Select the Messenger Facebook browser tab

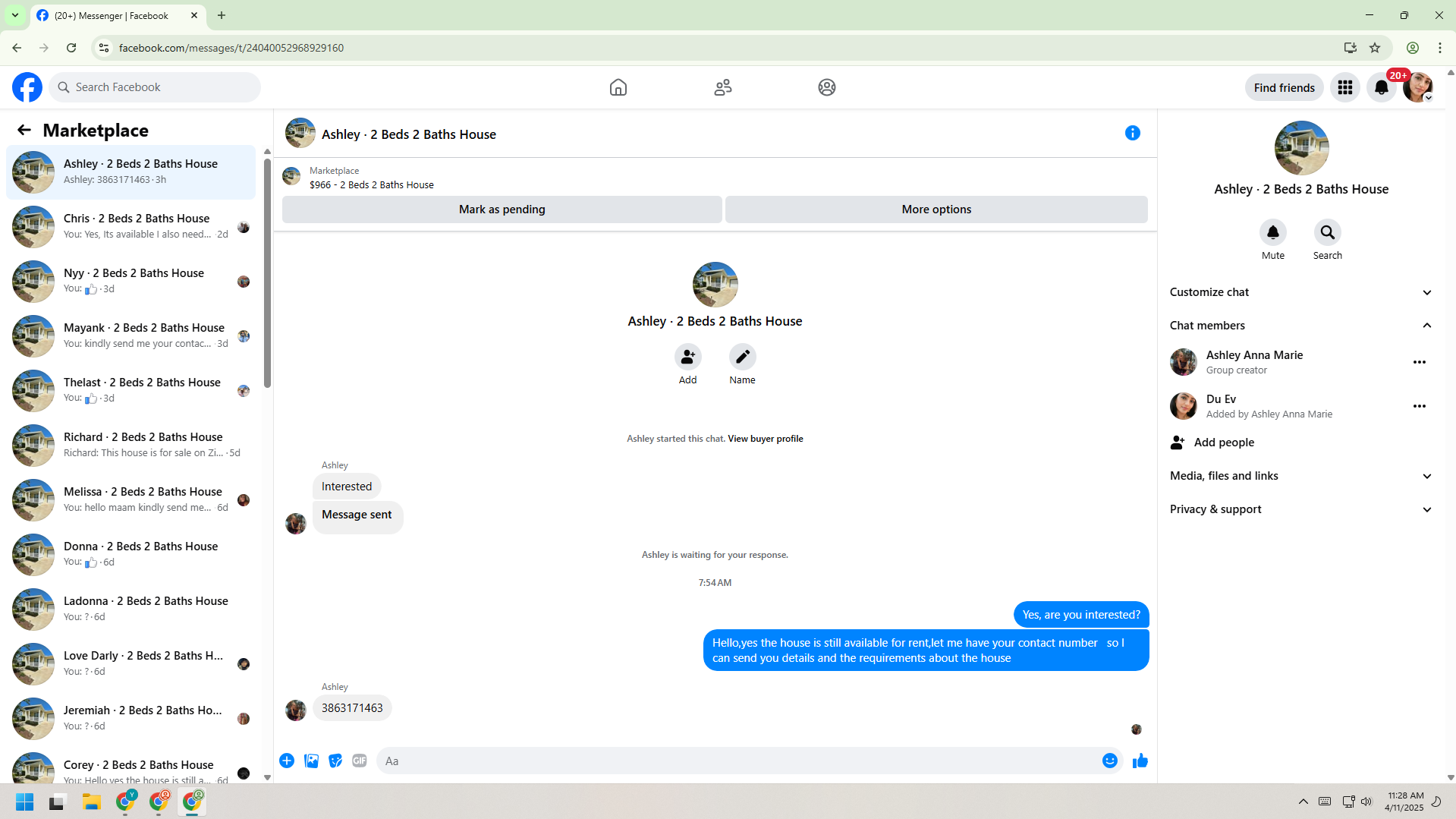118,15
